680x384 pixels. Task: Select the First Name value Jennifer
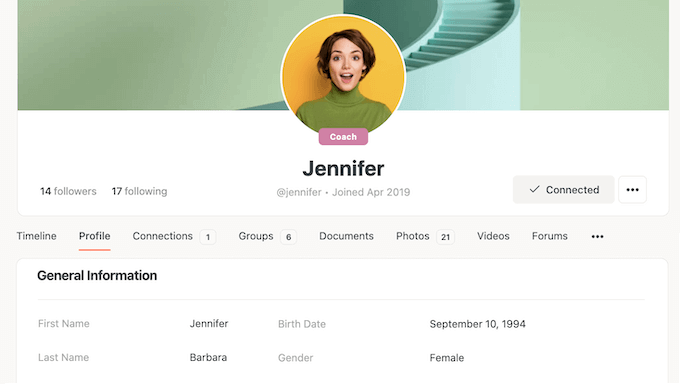point(209,324)
